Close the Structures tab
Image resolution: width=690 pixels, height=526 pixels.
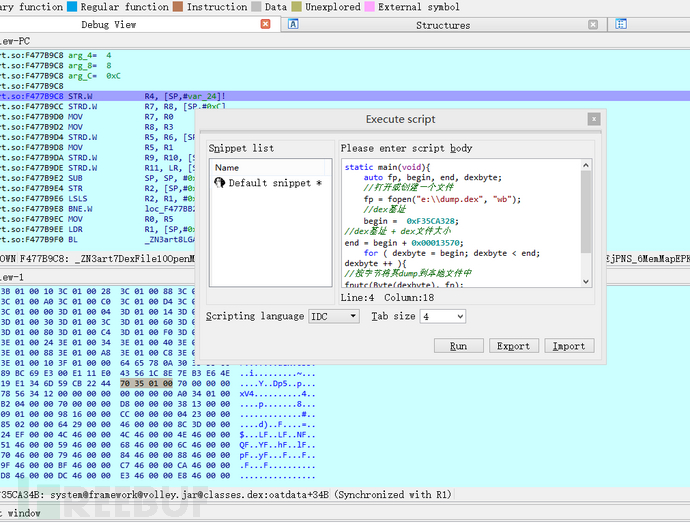tap(593, 25)
